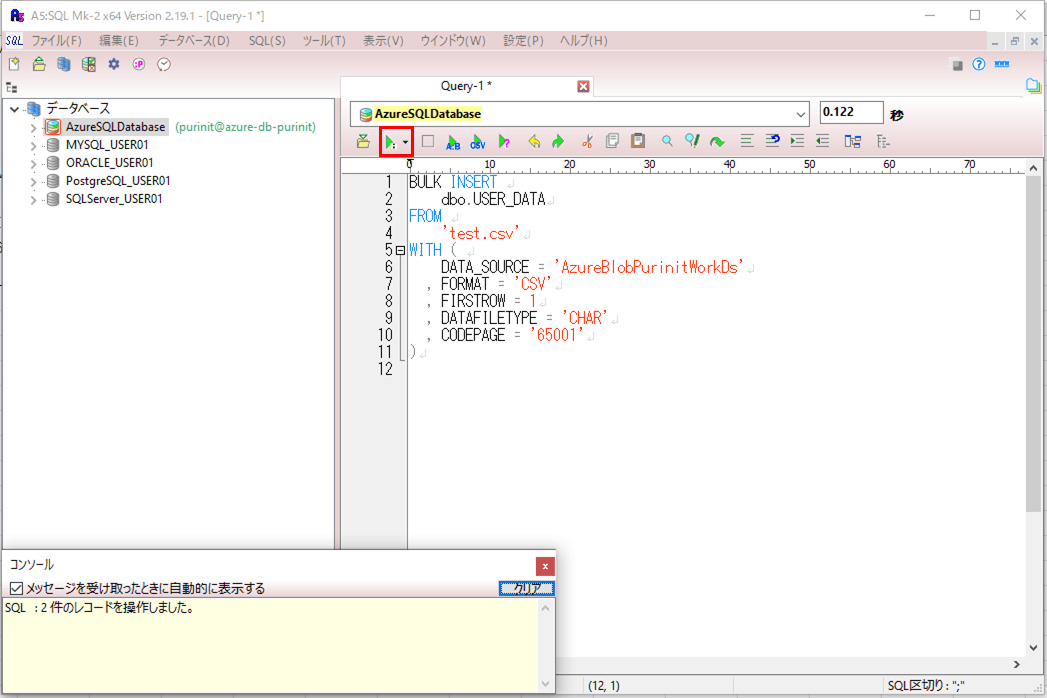Open the ツール(T) menu
This screenshot has height=698, width=1047.
pyautogui.click(x=324, y=41)
